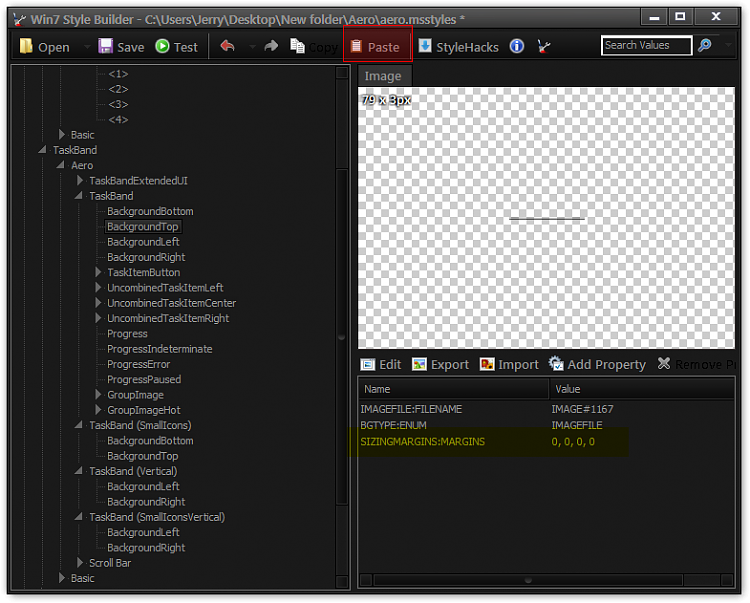Open the StyleHacks menu

[x=458, y=47]
